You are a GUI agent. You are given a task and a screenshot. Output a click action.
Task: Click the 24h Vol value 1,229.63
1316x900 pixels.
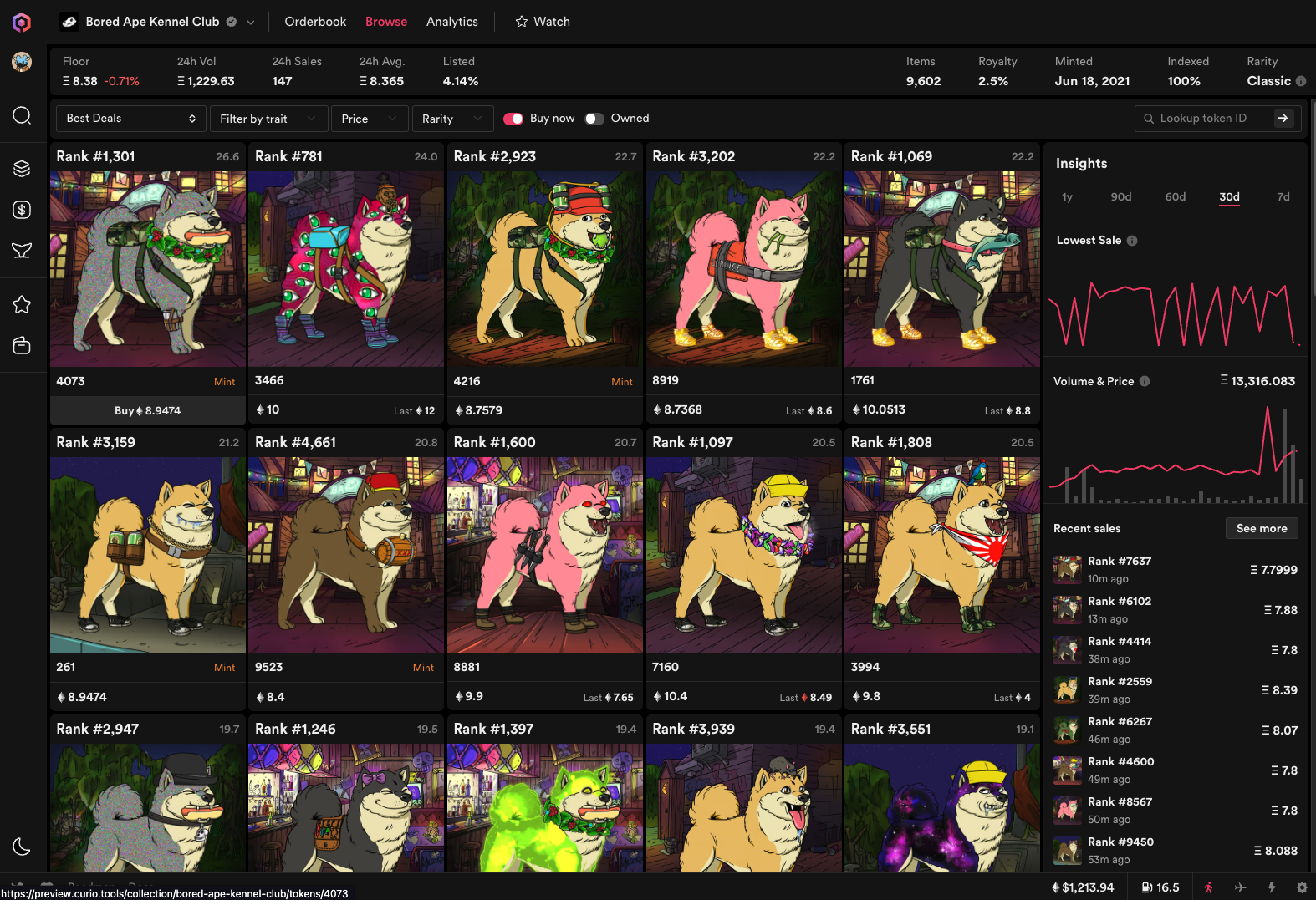[x=206, y=81]
